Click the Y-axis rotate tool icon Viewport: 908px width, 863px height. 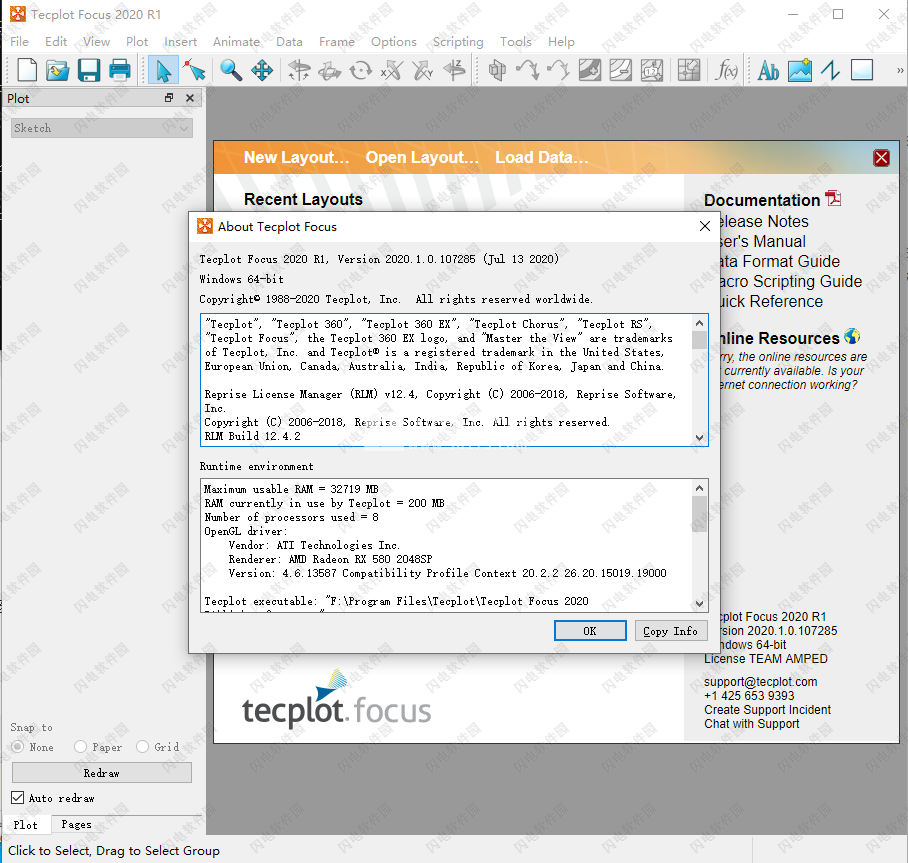click(423, 71)
